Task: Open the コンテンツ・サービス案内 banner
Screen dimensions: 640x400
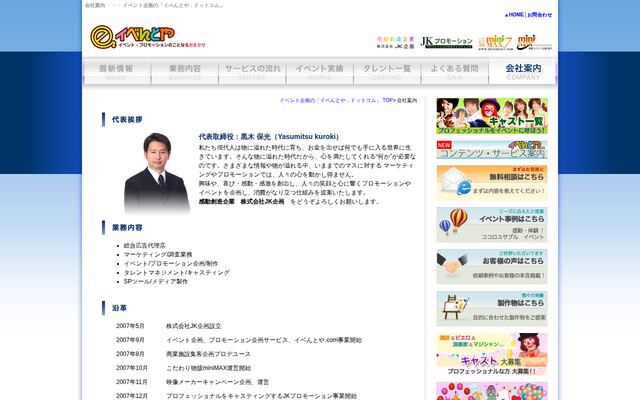Action: [492, 150]
